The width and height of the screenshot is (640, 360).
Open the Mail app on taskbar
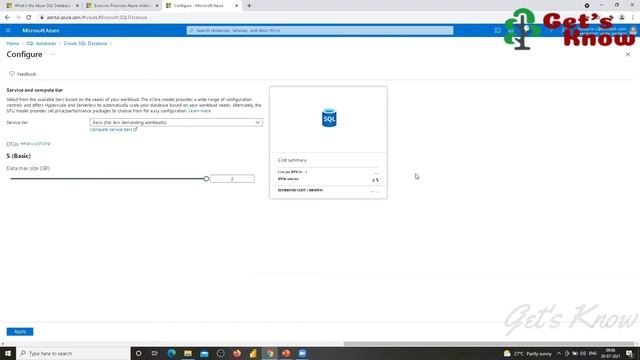point(204,353)
